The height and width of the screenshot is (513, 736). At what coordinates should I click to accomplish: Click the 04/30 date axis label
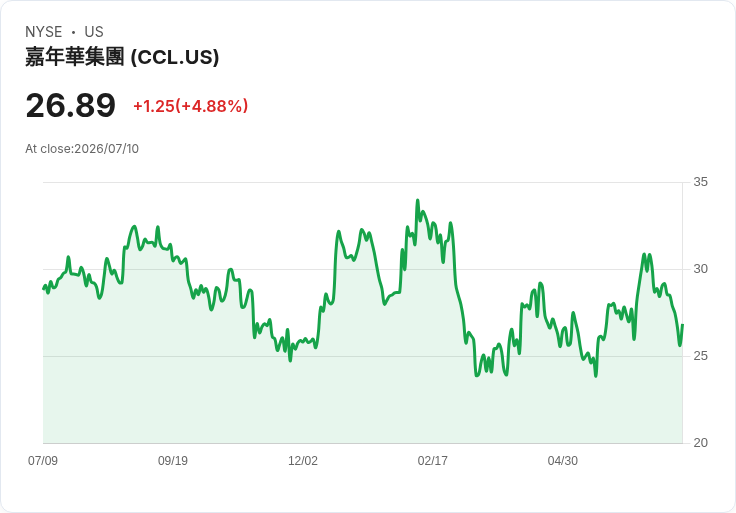click(562, 461)
